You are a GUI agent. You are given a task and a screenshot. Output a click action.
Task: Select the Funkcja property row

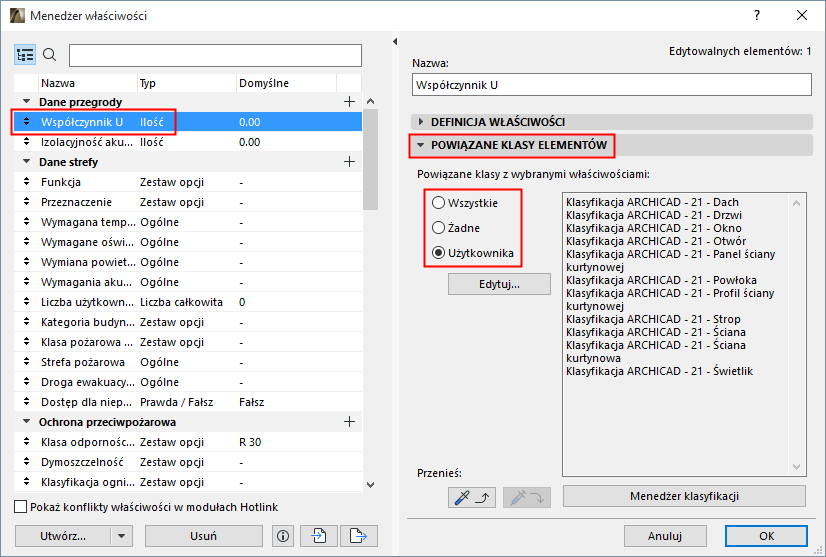click(x=188, y=182)
